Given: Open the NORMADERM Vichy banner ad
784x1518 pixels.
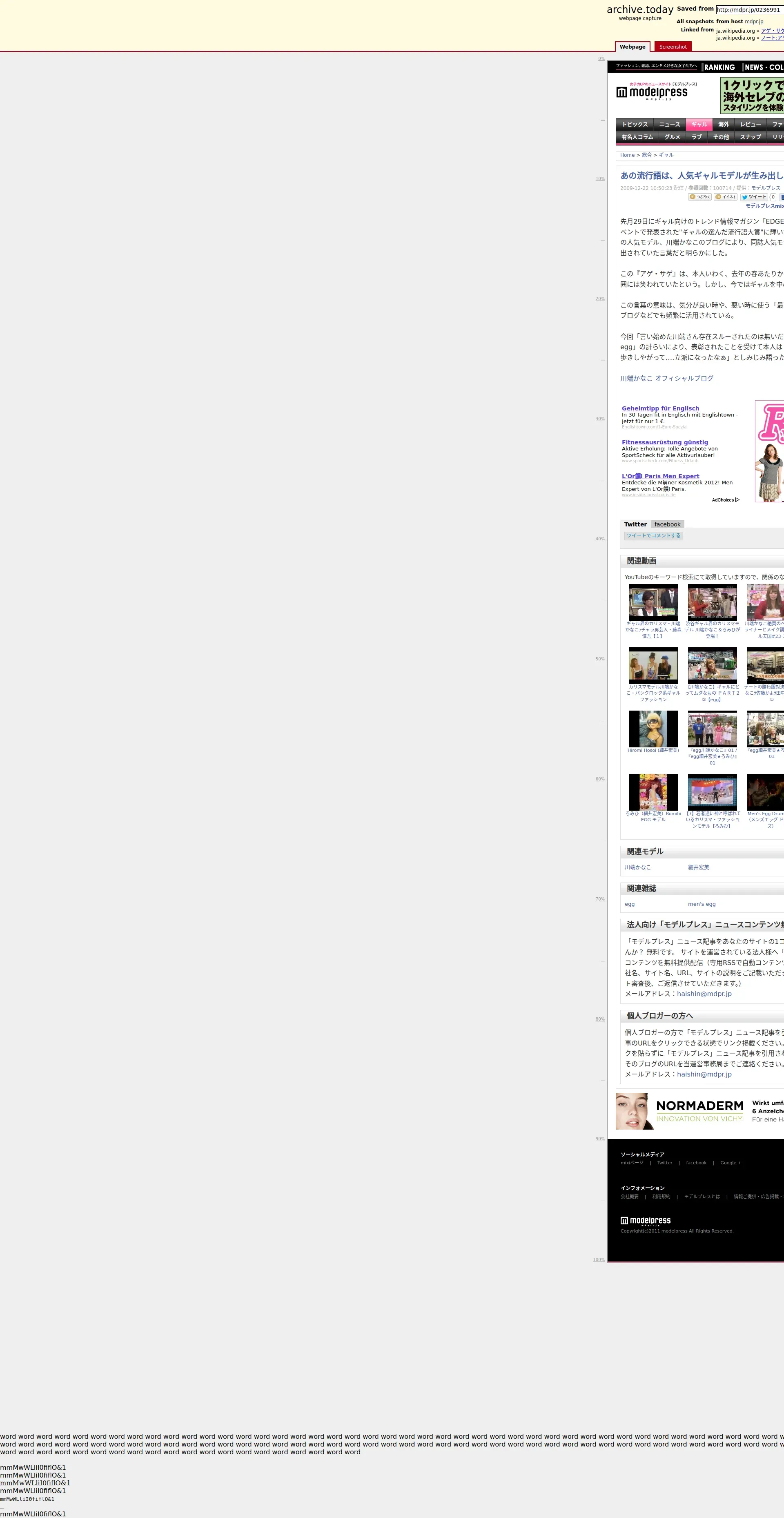Looking at the screenshot, I should pos(700,1111).
